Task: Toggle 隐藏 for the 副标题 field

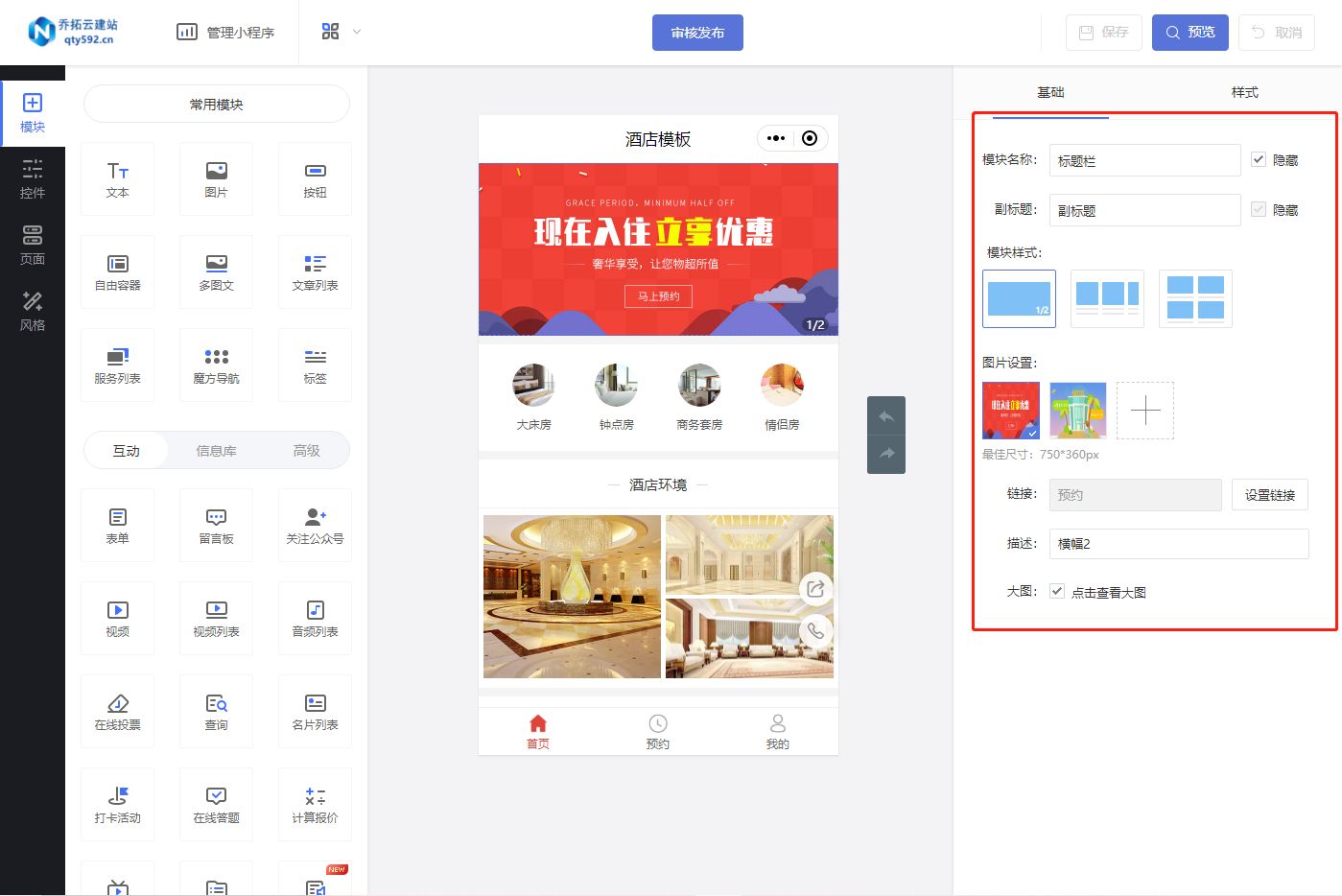Action: pyautogui.click(x=1259, y=209)
